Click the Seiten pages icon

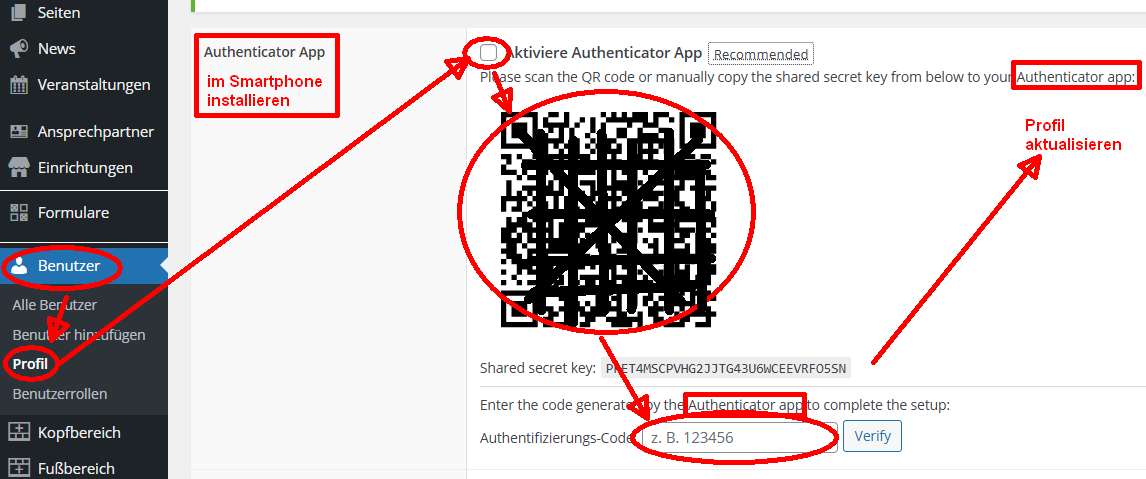click(19, 12)
